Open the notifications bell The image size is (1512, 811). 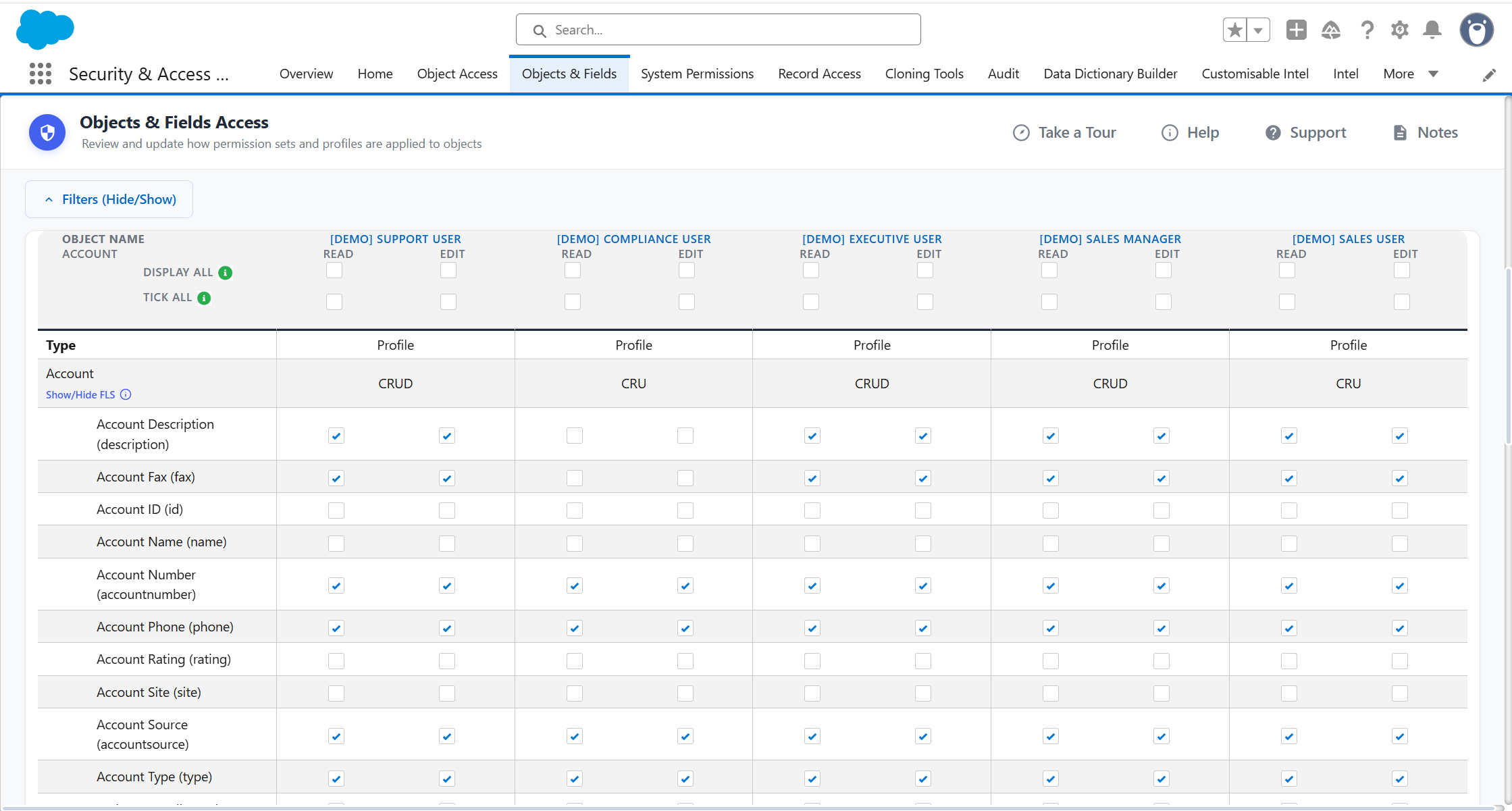1432,30
